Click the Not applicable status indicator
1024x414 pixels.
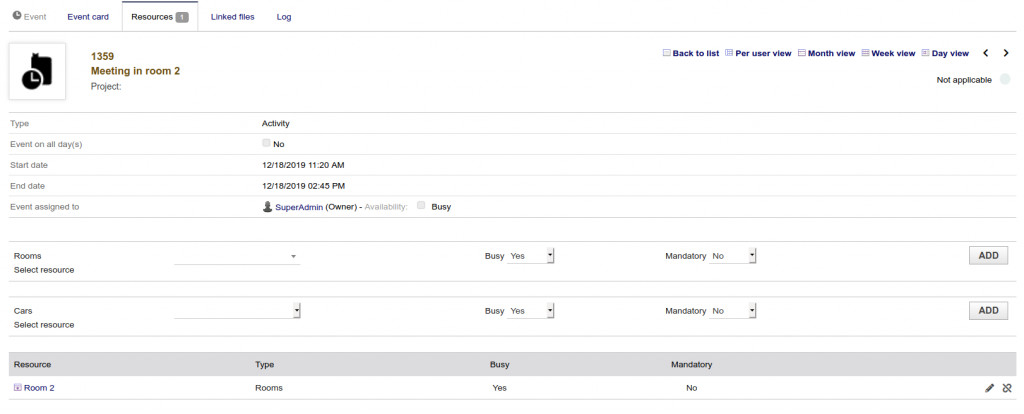click(1004, 79)
